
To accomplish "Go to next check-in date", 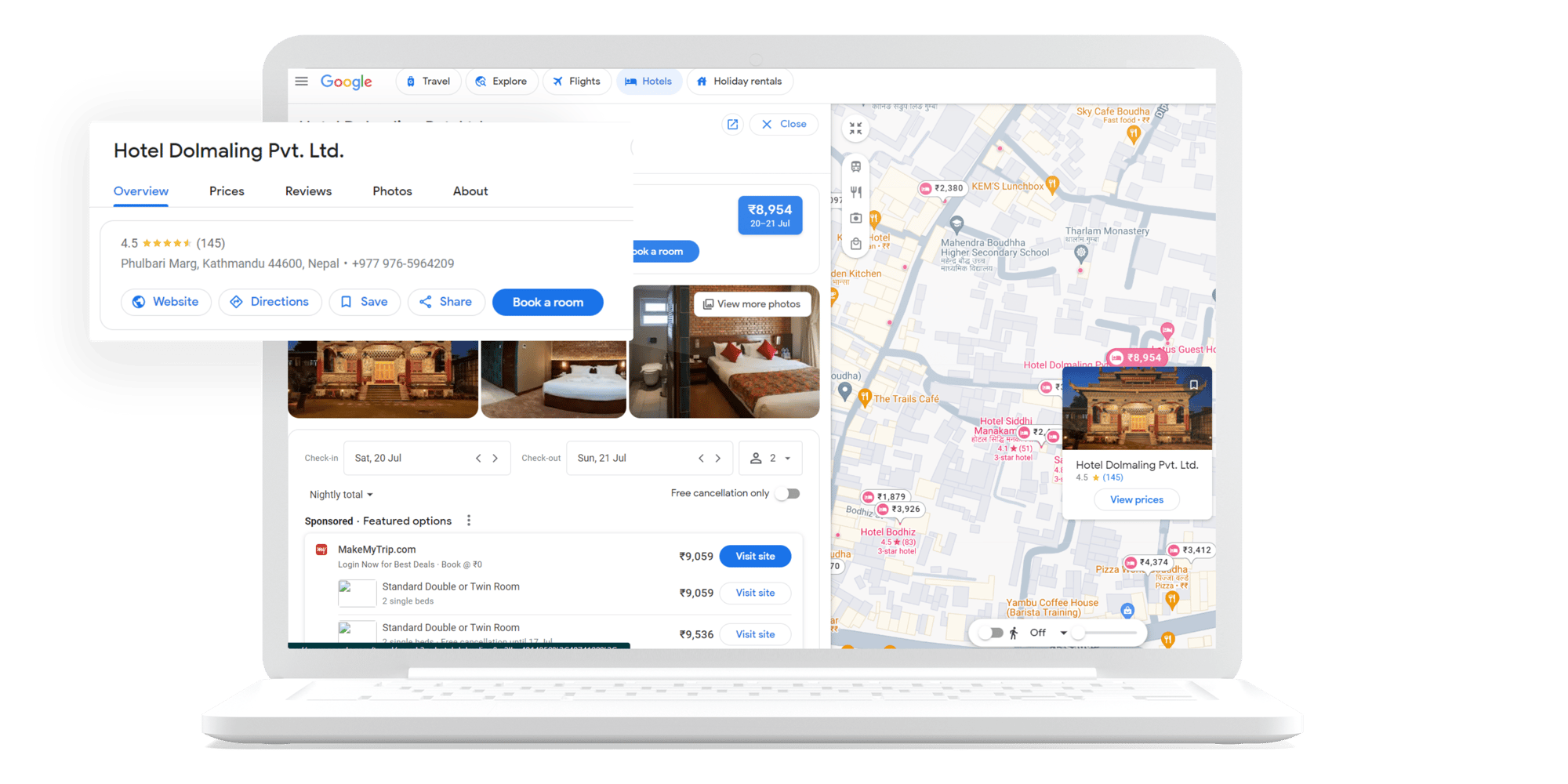I will (x=495, y=459).
